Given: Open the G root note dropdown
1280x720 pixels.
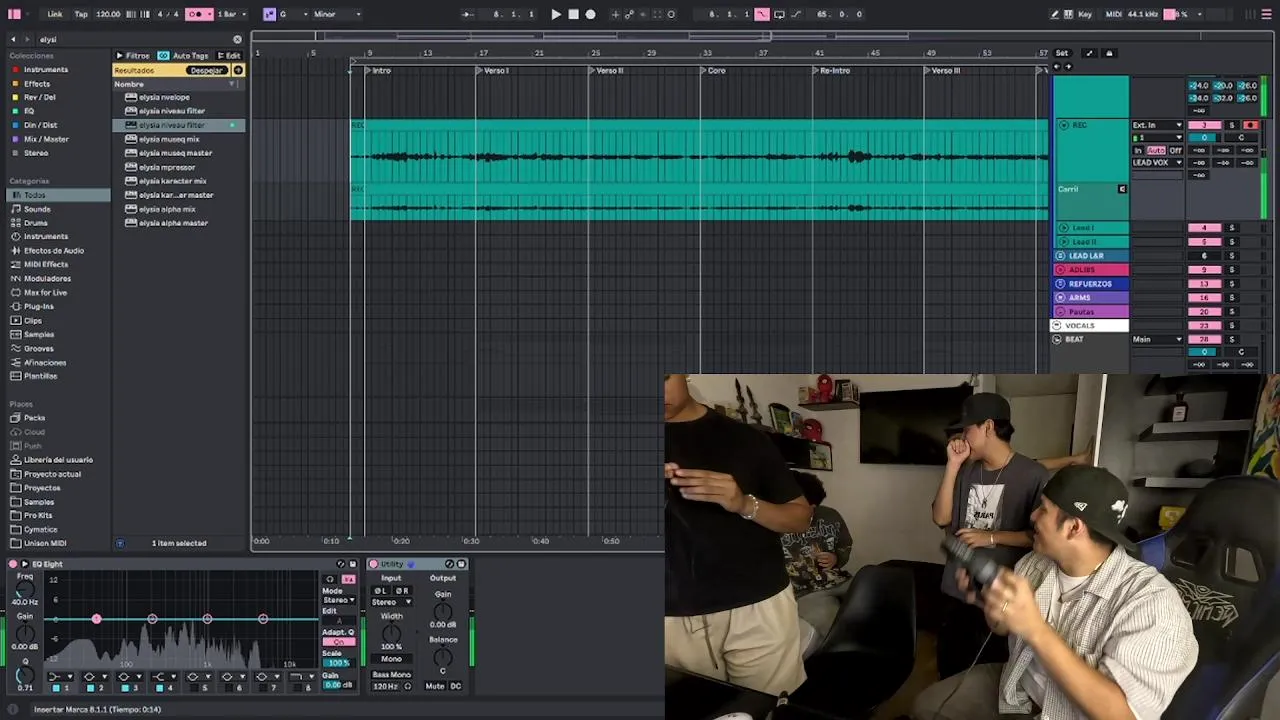Looking at the screenshot, I should point(293,14).
